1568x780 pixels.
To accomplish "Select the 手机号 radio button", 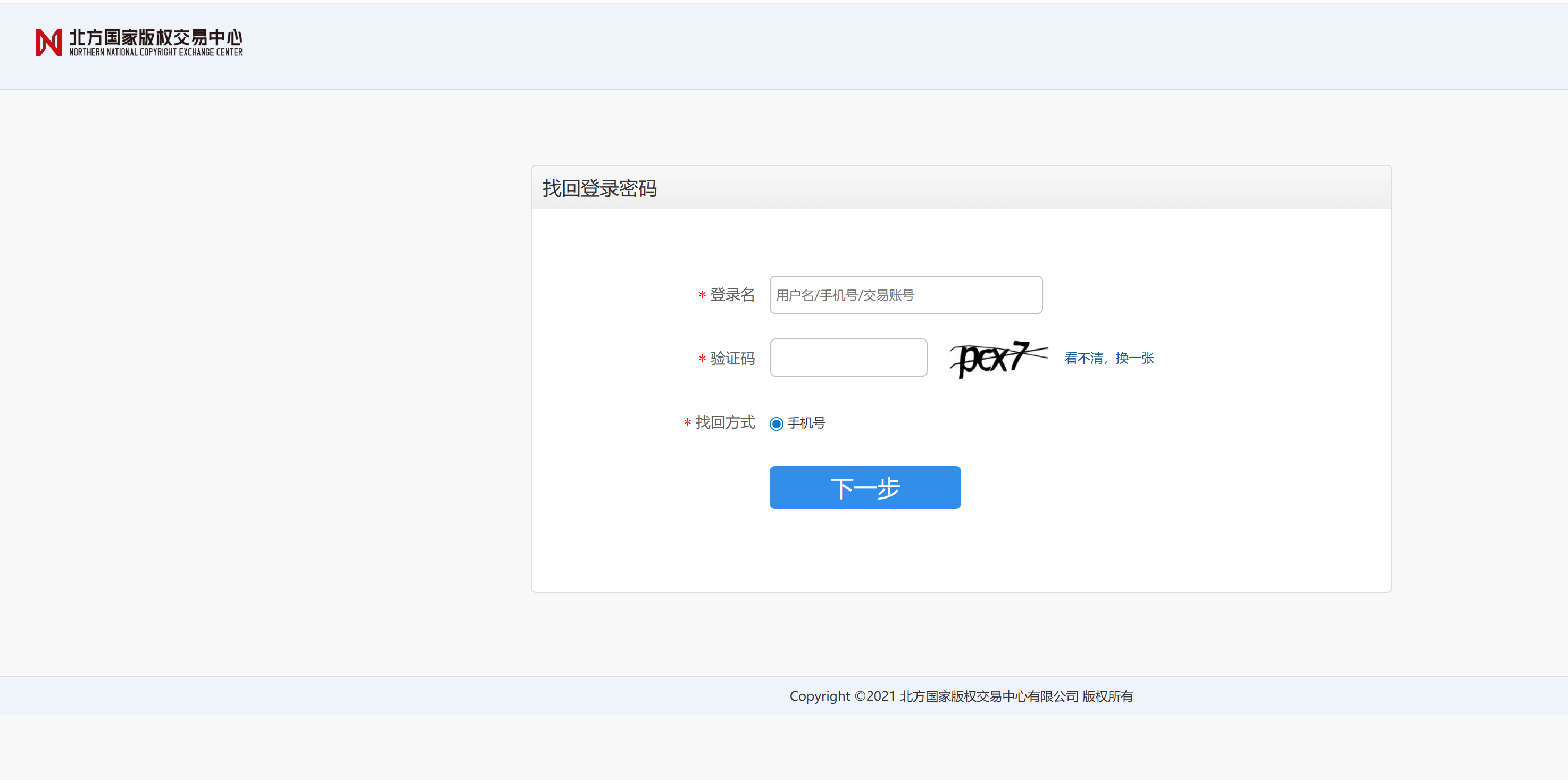I will click(x=776, y=424).
